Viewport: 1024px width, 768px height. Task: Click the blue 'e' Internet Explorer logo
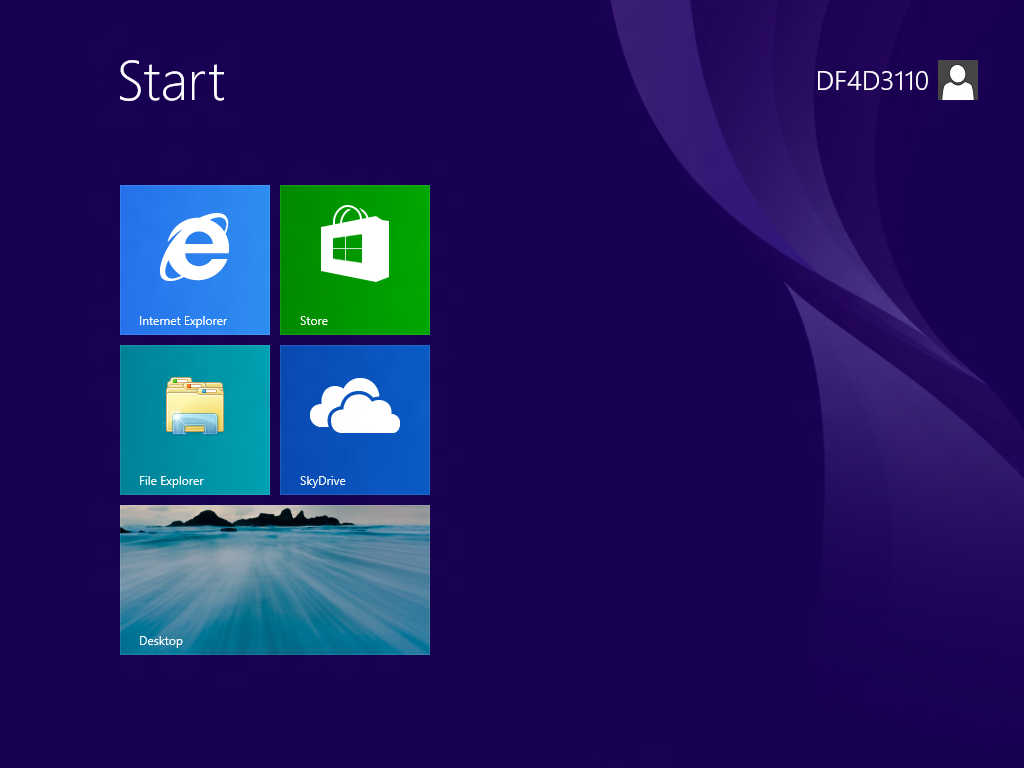(195, 247)
